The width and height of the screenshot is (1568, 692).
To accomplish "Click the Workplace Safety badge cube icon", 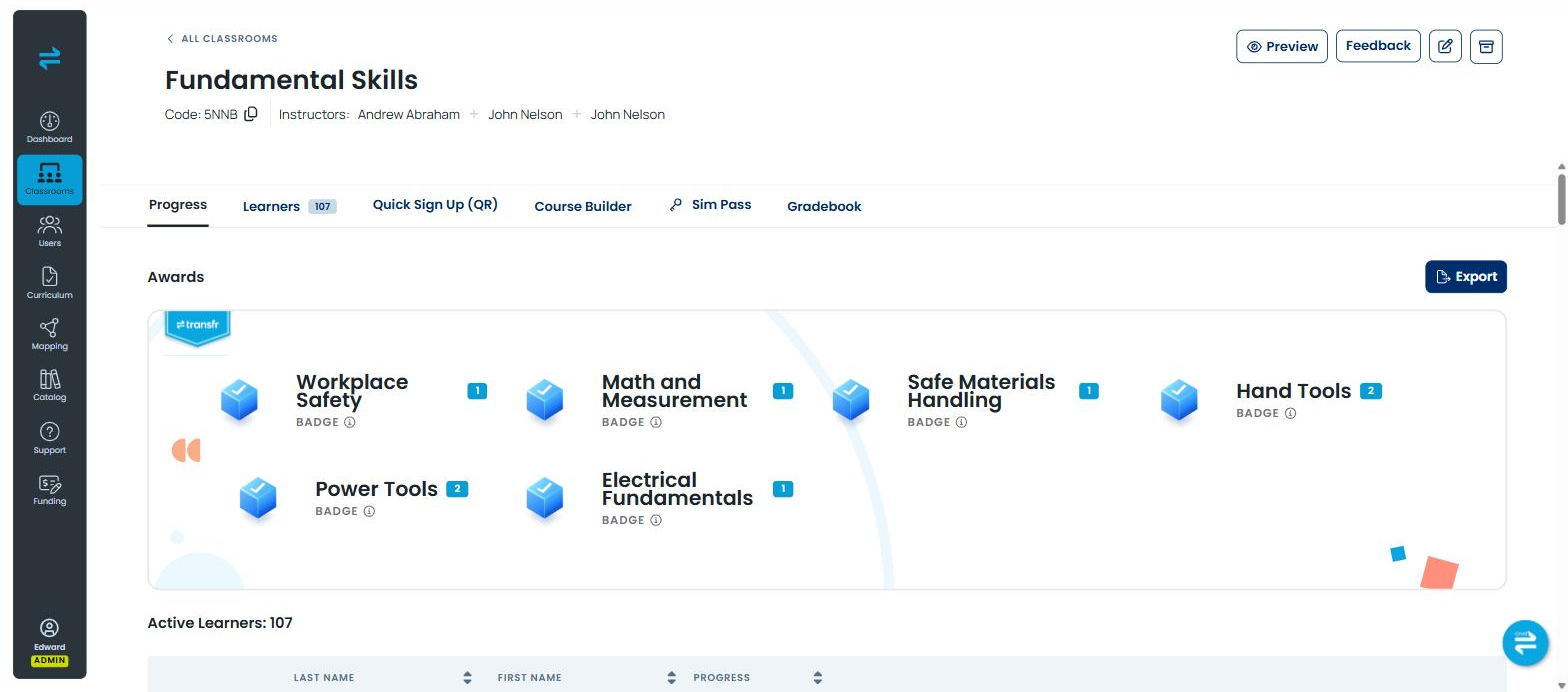I will coord(240,400).
